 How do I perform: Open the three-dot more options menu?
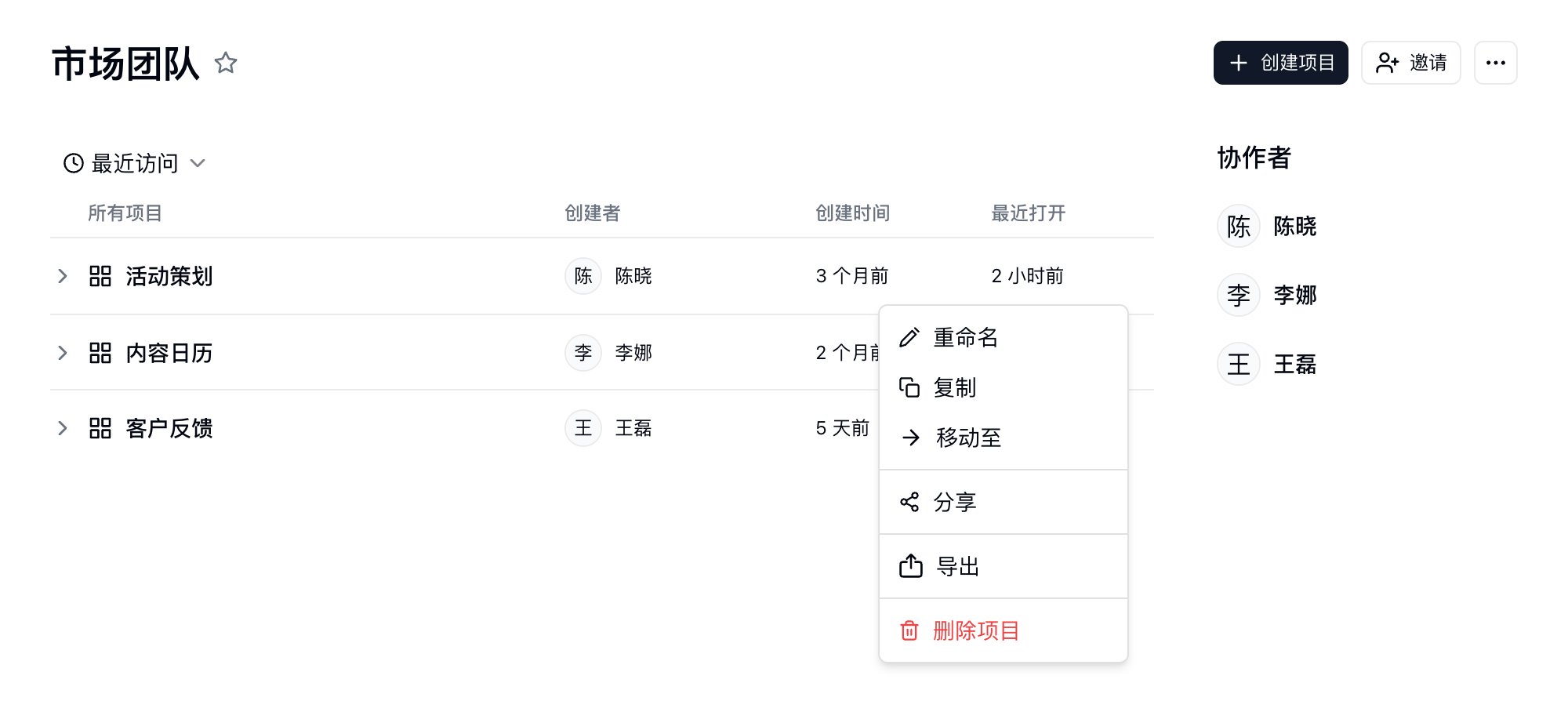(x=1495, y=63)
